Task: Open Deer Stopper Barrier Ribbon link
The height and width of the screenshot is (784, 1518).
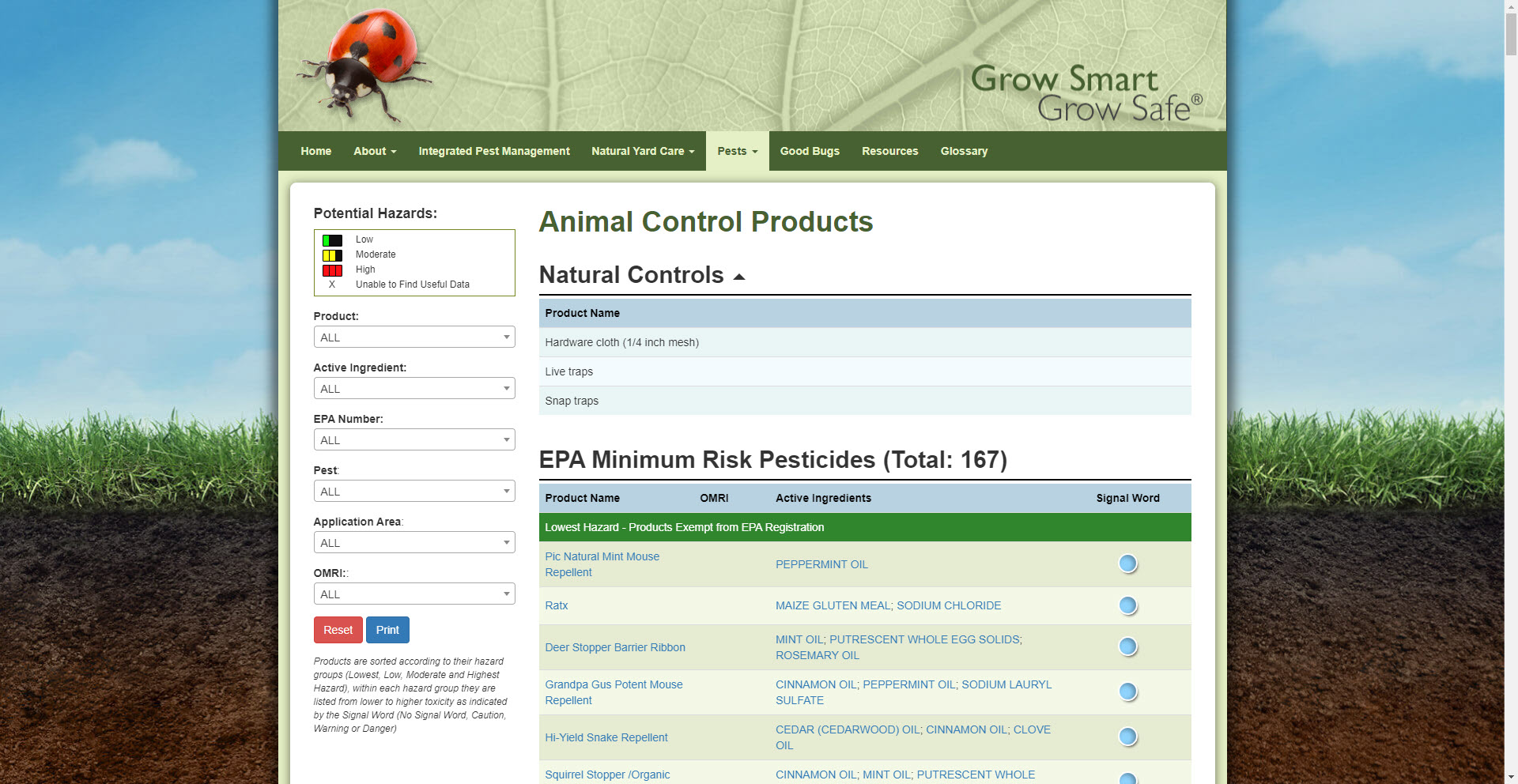Action: (615, 647)
